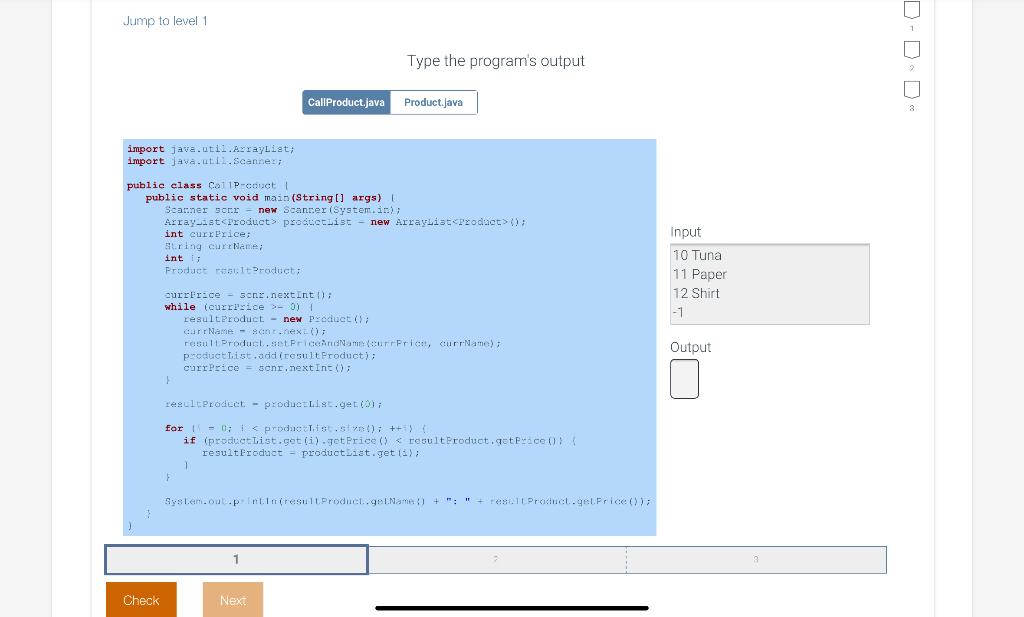Click inside the Output answer box
The width and height of the screenshot is (1024, 617).
(x=684, y=379)
